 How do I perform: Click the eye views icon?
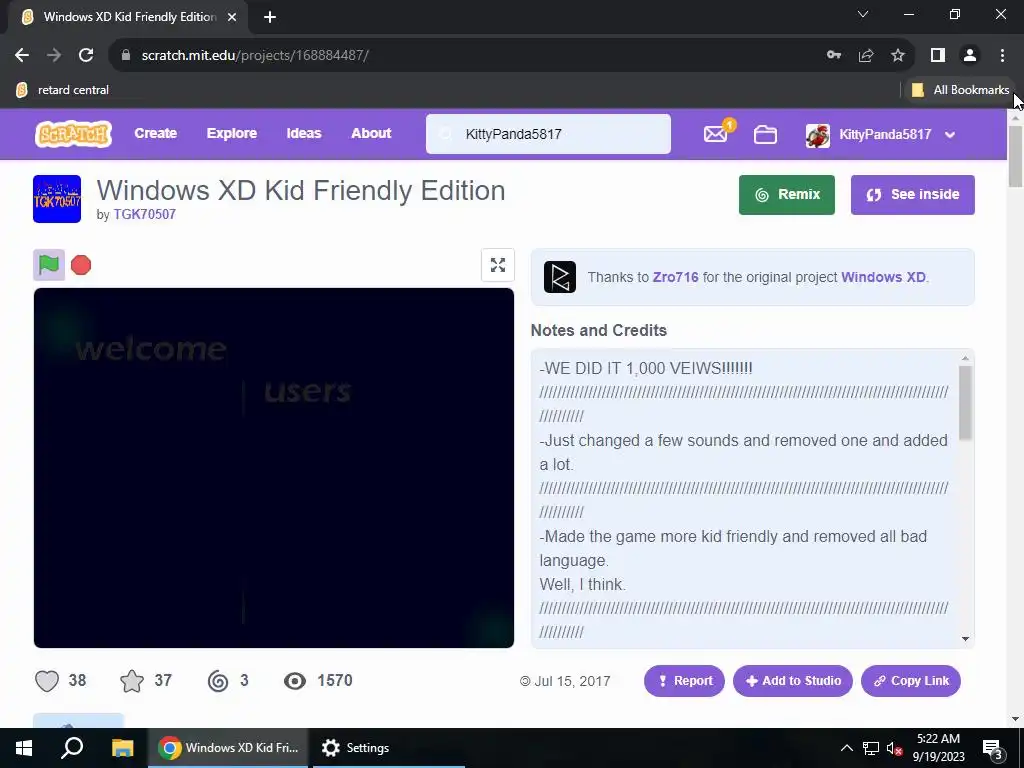pos(295,681)
